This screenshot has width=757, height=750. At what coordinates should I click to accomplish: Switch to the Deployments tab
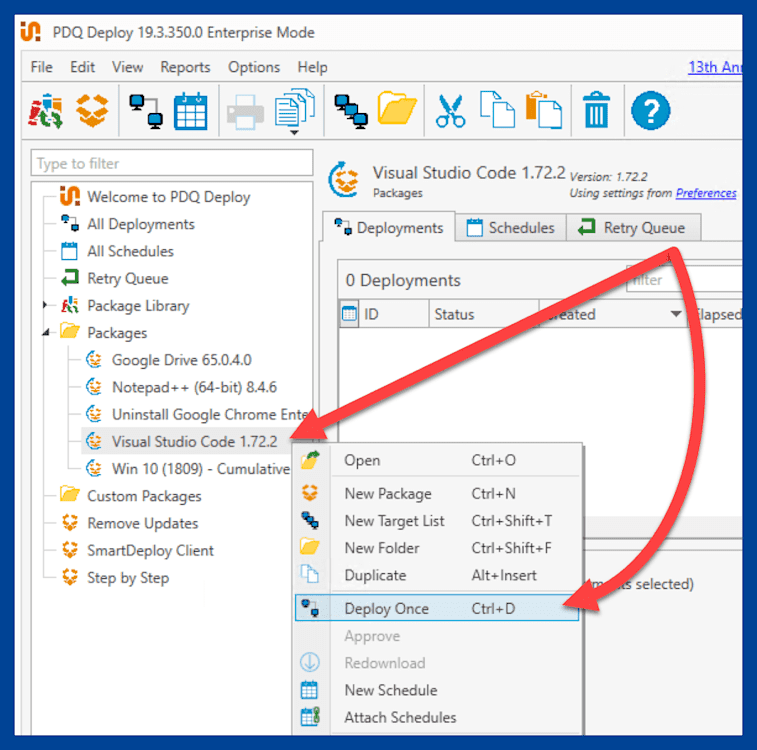pos(389,227)
